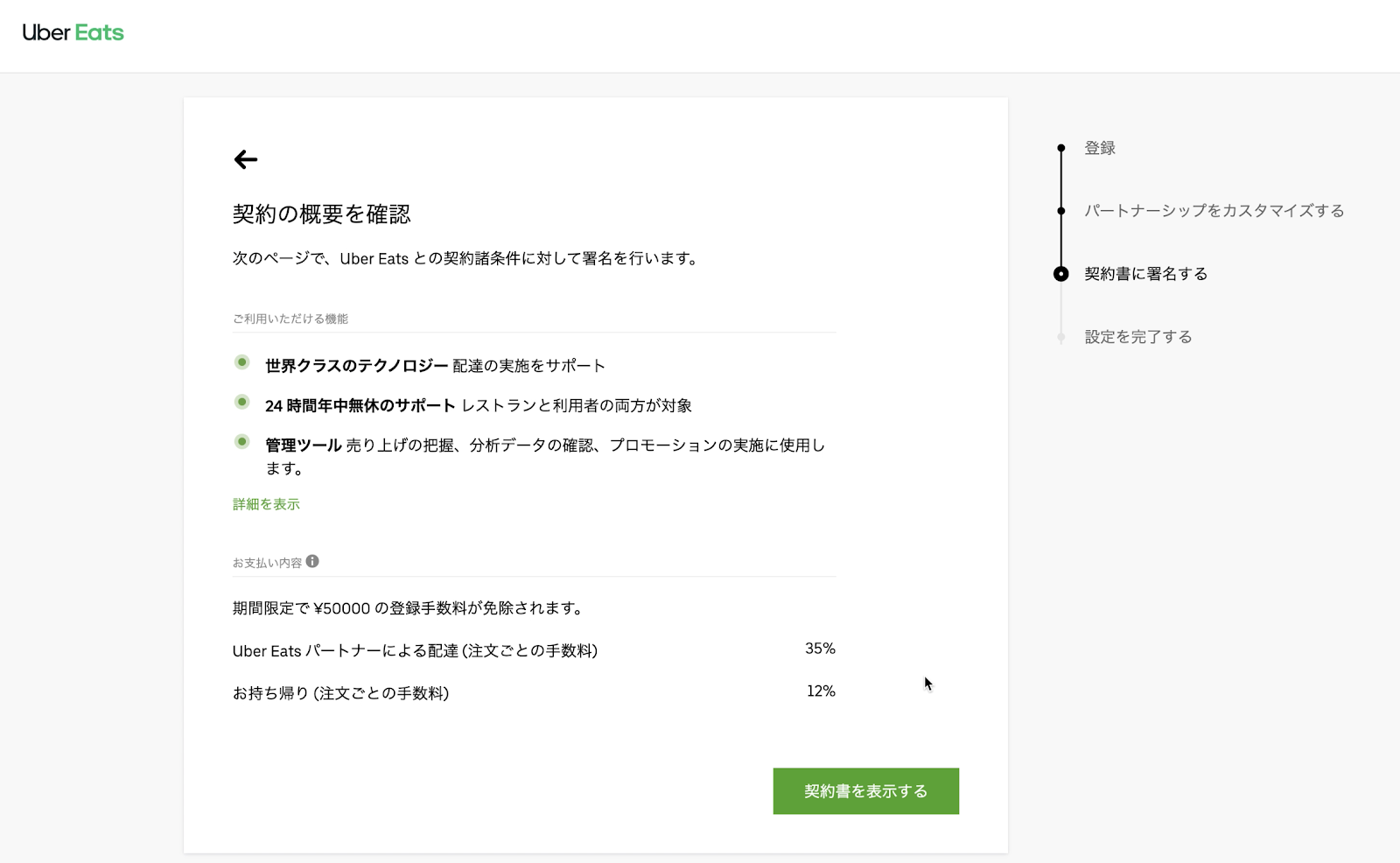Click the 12% takeout fee value
This screenshot has height=863, width=1400.
[821, 691]
